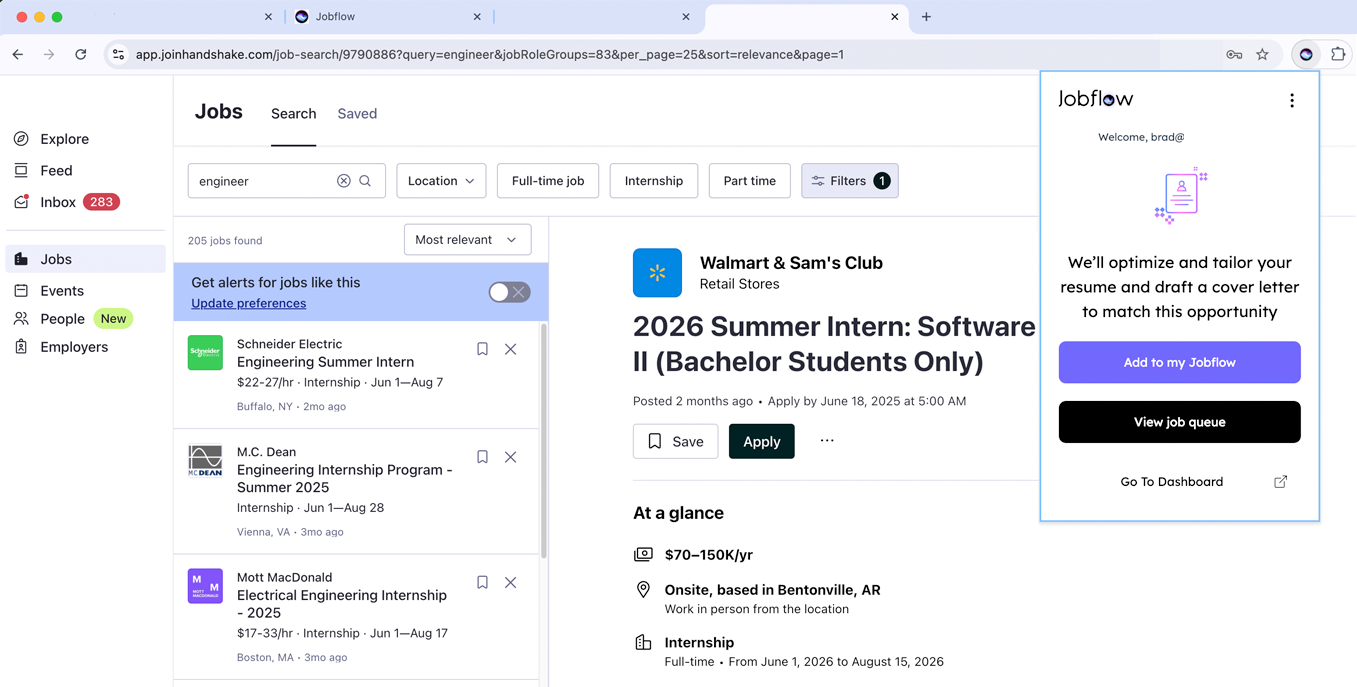1357x687 pixels.
Task: Click the magnifier search icon
Action: (366, 181)
